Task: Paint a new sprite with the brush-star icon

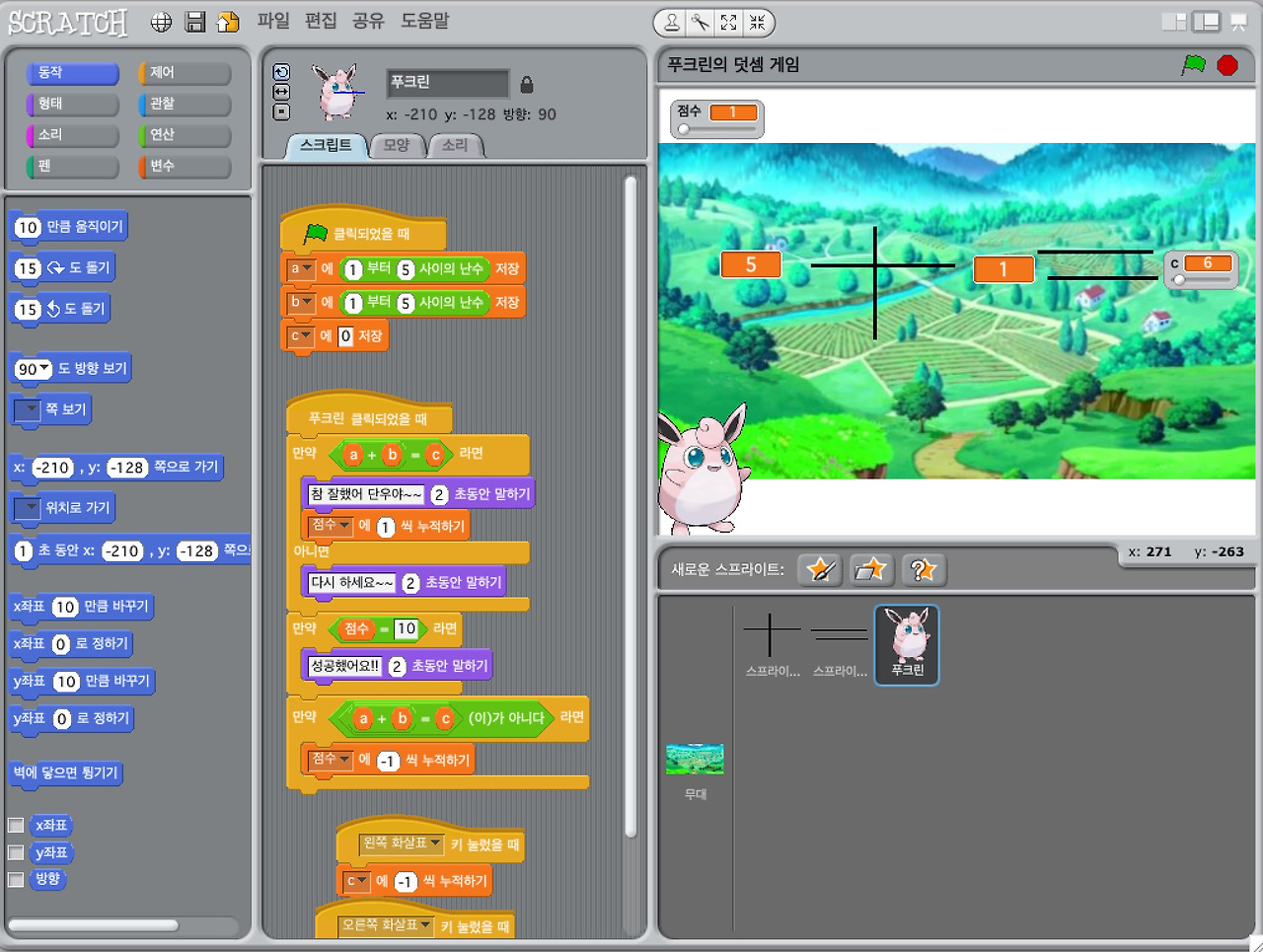Action: point(820,569)
